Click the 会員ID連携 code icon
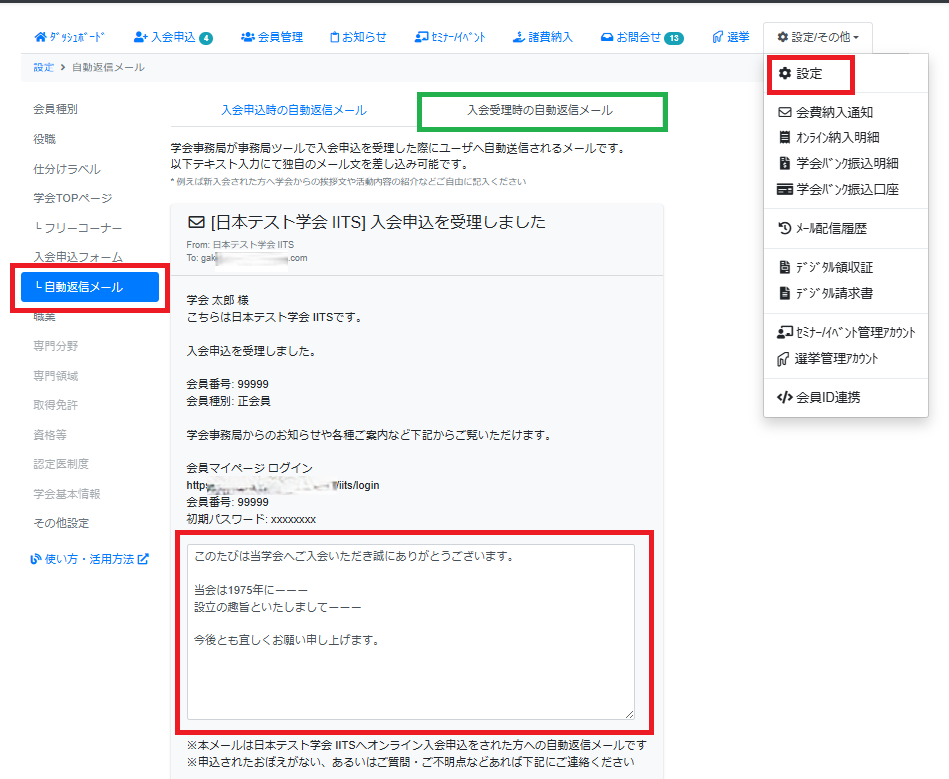 coord(784,397)
